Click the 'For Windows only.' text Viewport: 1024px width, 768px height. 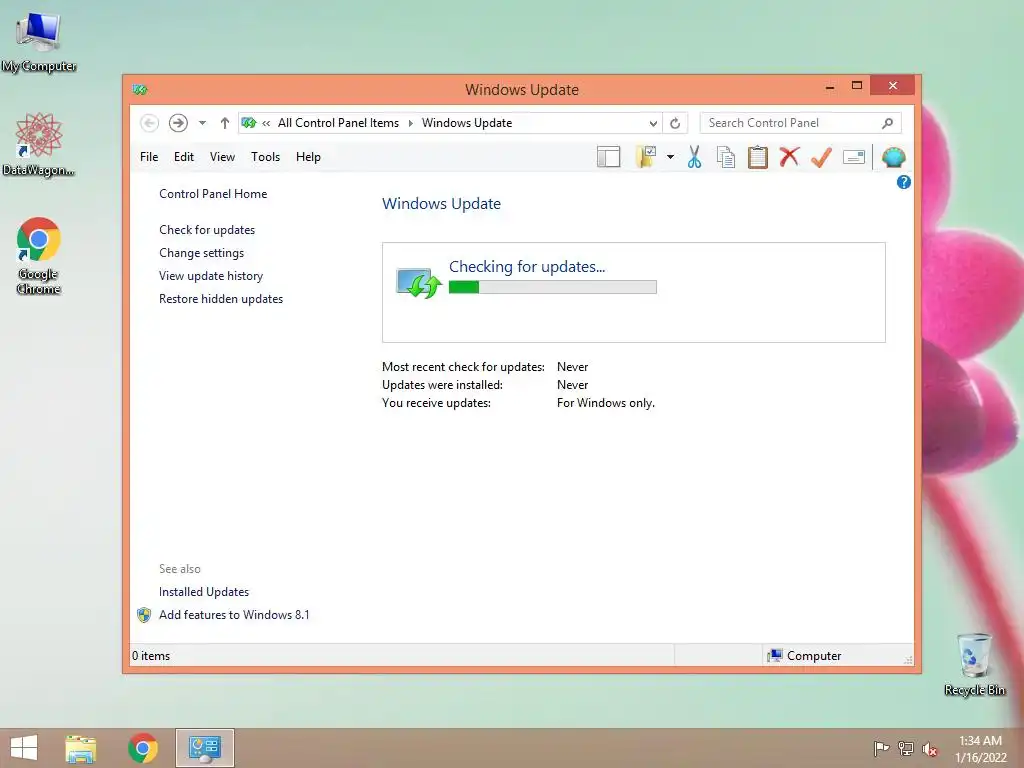(605, 403)
